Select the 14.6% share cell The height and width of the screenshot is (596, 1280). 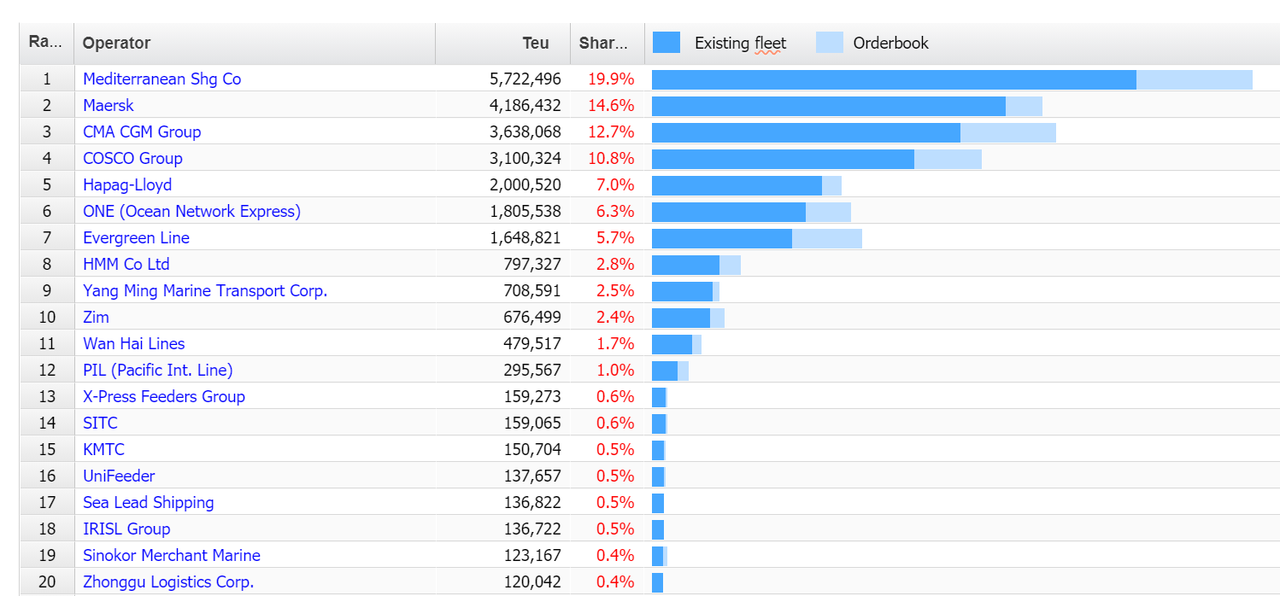pyautogui.click(x=611, y=105)
